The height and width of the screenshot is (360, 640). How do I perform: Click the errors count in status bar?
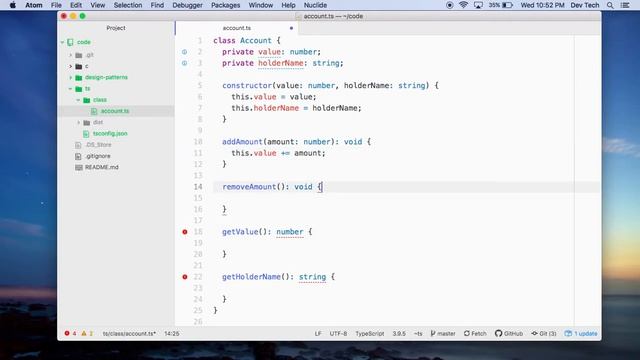(70, 333)
